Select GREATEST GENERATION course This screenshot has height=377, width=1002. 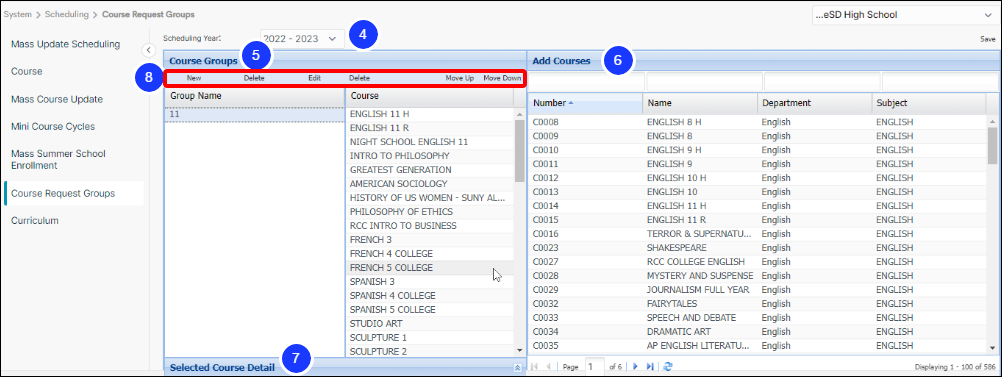pyautogui.click(x=429, y=170)
